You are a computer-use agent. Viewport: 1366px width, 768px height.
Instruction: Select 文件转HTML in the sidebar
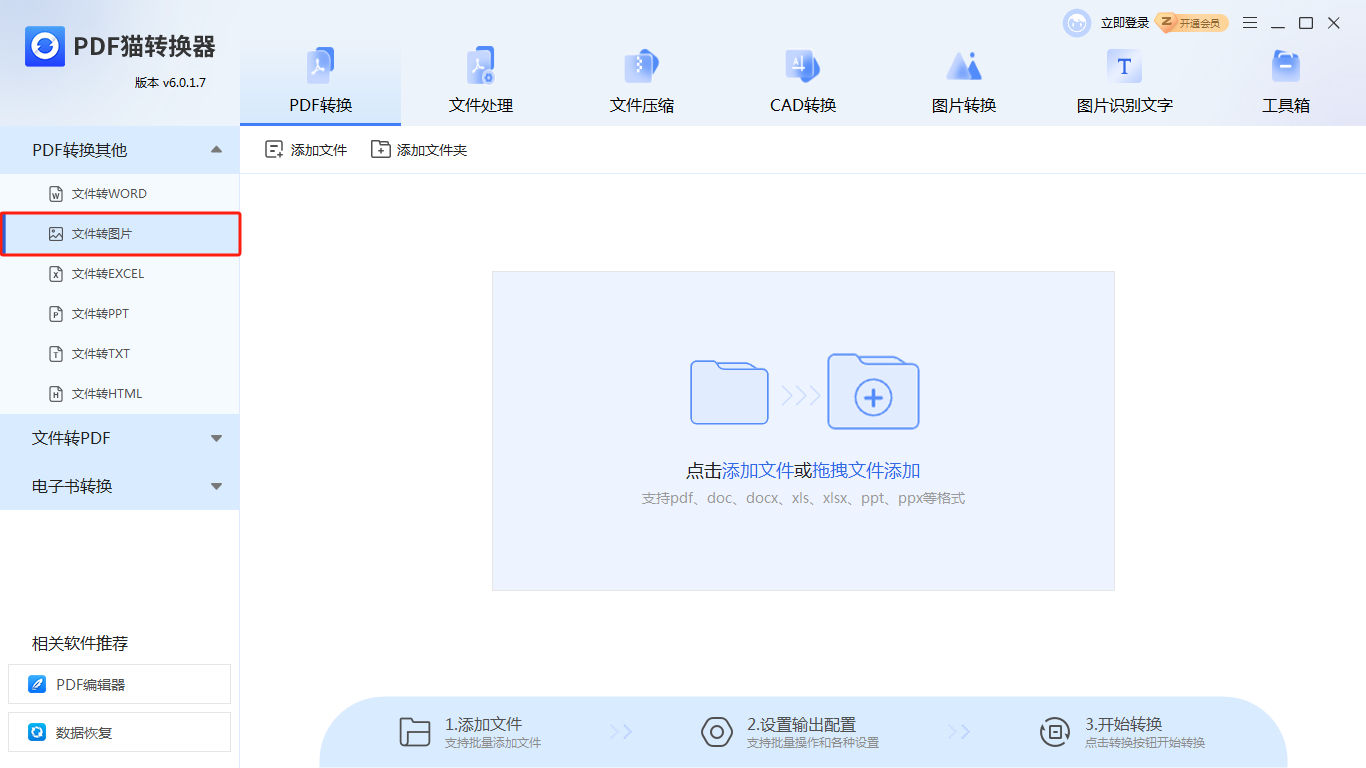pos(120,394)
